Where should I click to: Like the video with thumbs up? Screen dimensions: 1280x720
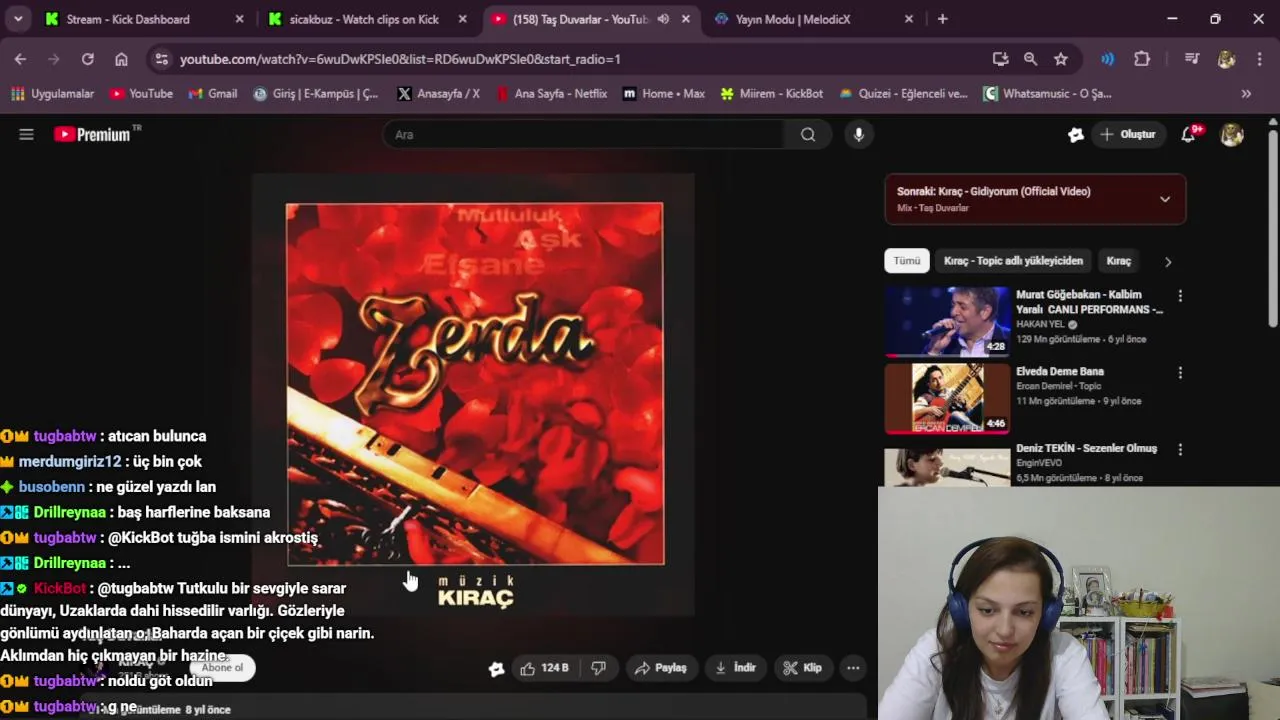[544, 668]
